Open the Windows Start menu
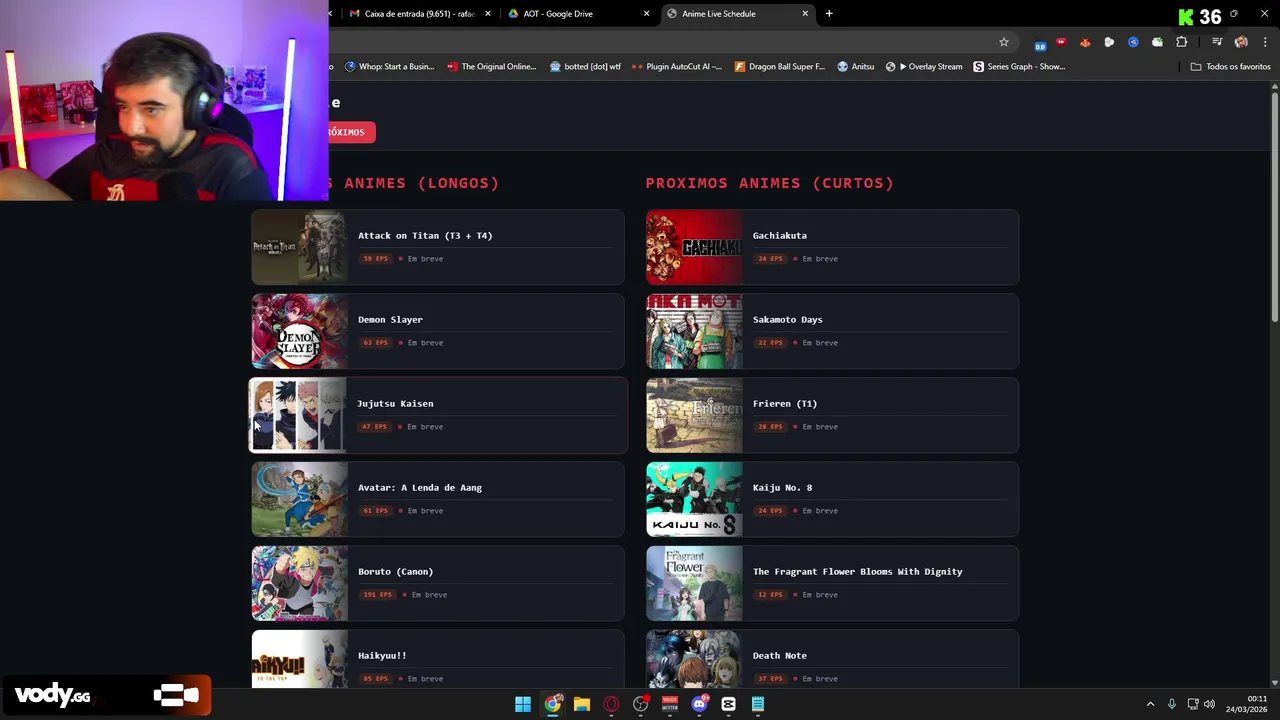The image size is (1280, 720). point(523,704)
